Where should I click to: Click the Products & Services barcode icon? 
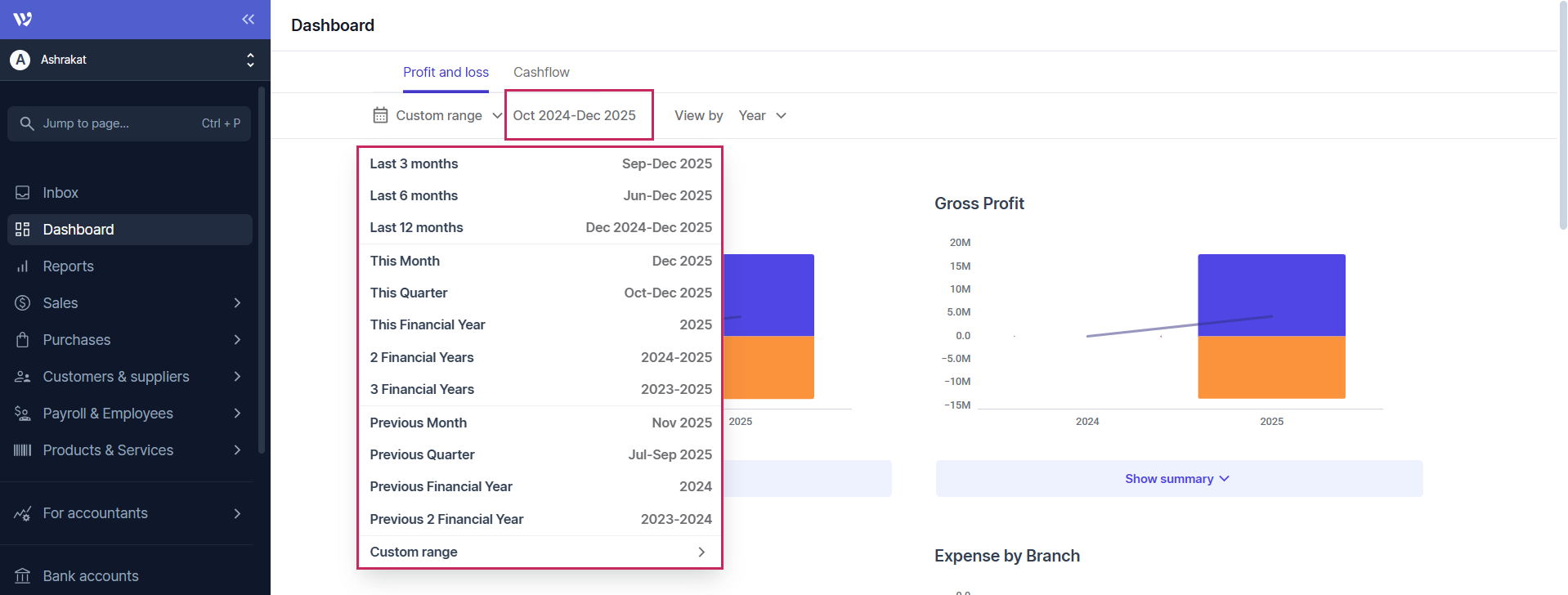click(23, 450)
